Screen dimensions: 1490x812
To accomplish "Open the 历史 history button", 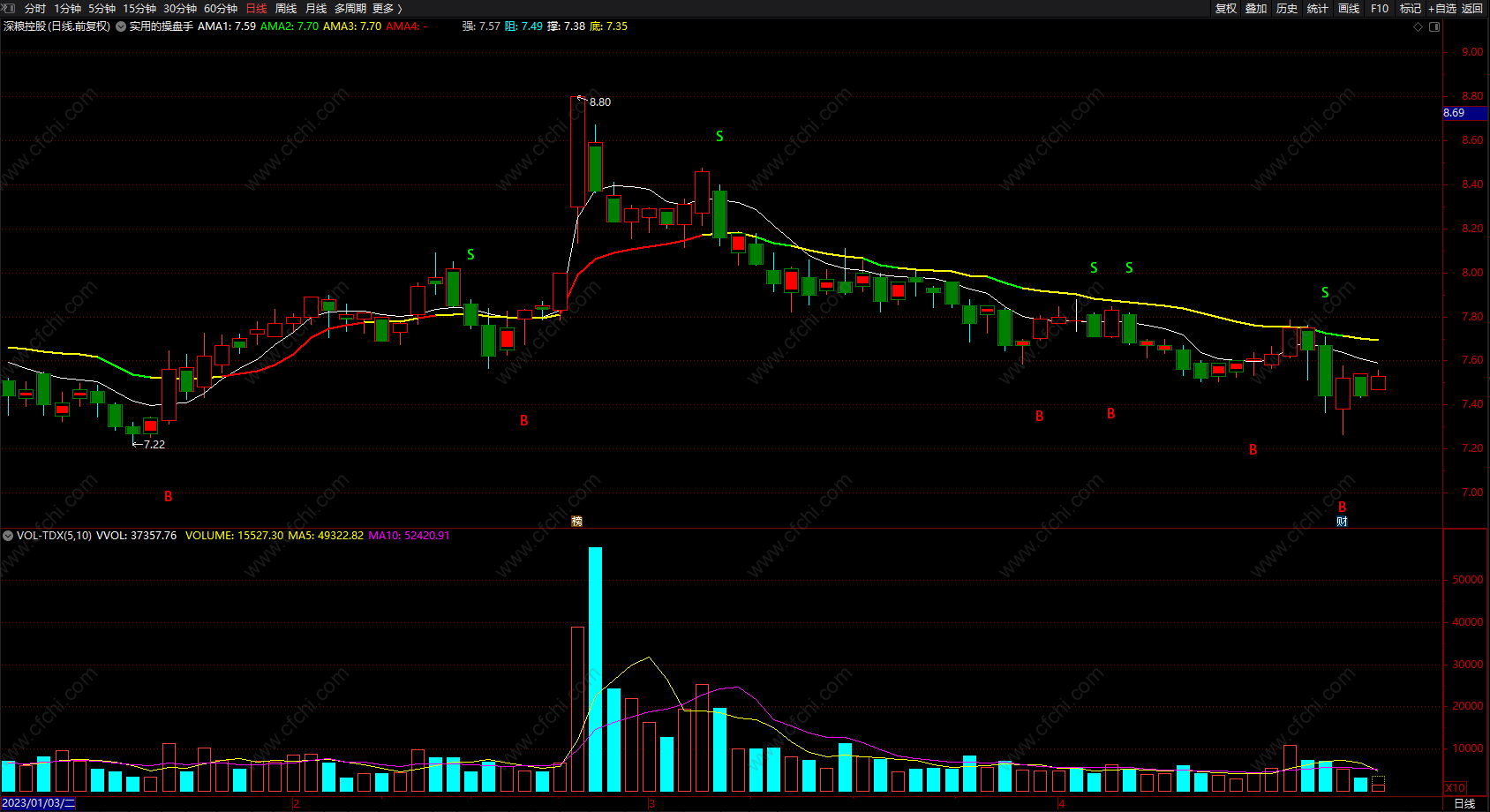I will [1287, 8].
